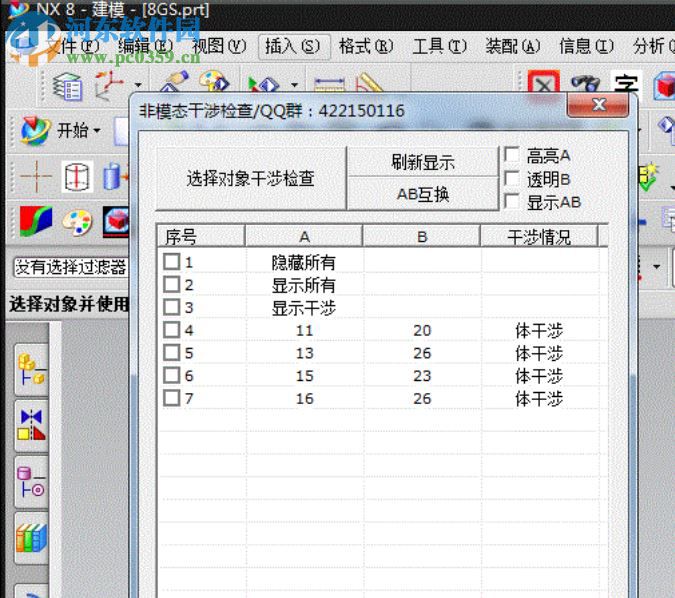Check row 2 显示所有 checkbox
675x598 pixels.
(x=171, y=285)
